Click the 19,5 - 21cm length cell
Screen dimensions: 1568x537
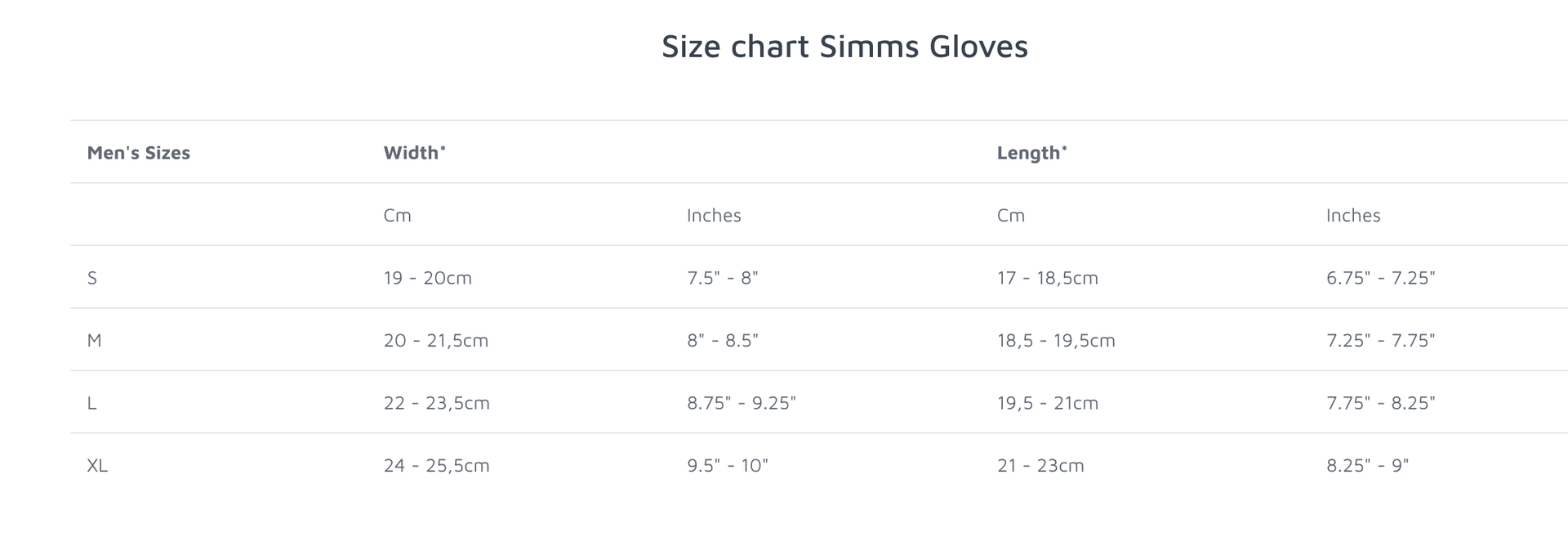pos(1048,403)
